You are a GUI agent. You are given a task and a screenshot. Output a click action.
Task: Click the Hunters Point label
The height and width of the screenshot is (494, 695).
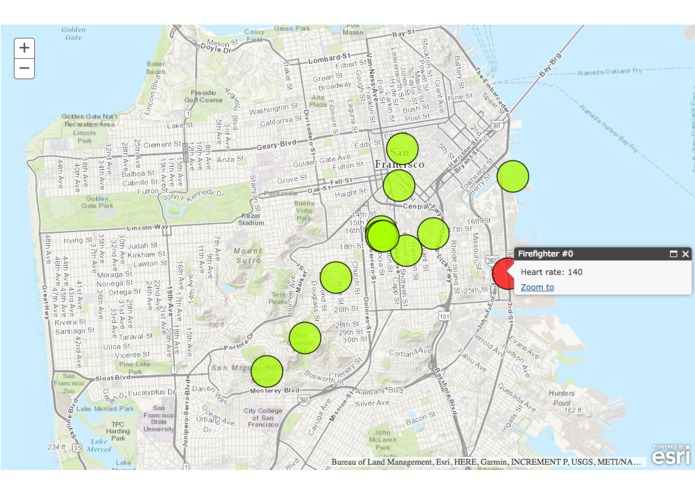(x=561, y=398)
